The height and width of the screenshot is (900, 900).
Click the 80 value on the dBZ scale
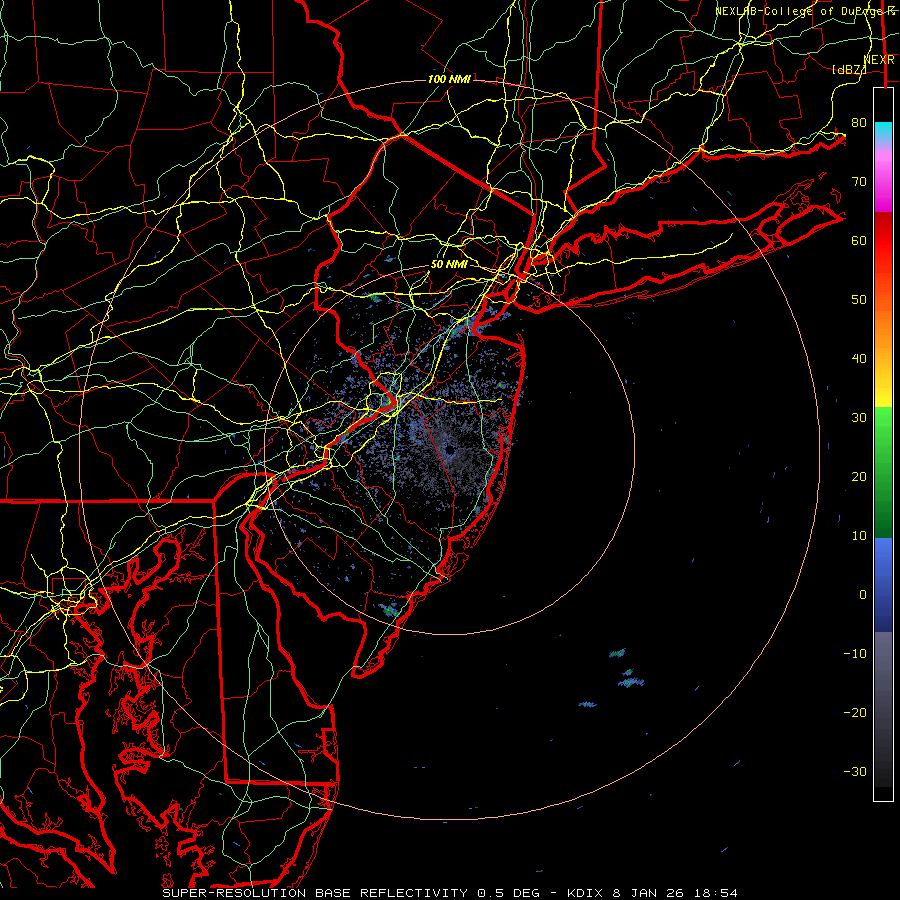859,123
